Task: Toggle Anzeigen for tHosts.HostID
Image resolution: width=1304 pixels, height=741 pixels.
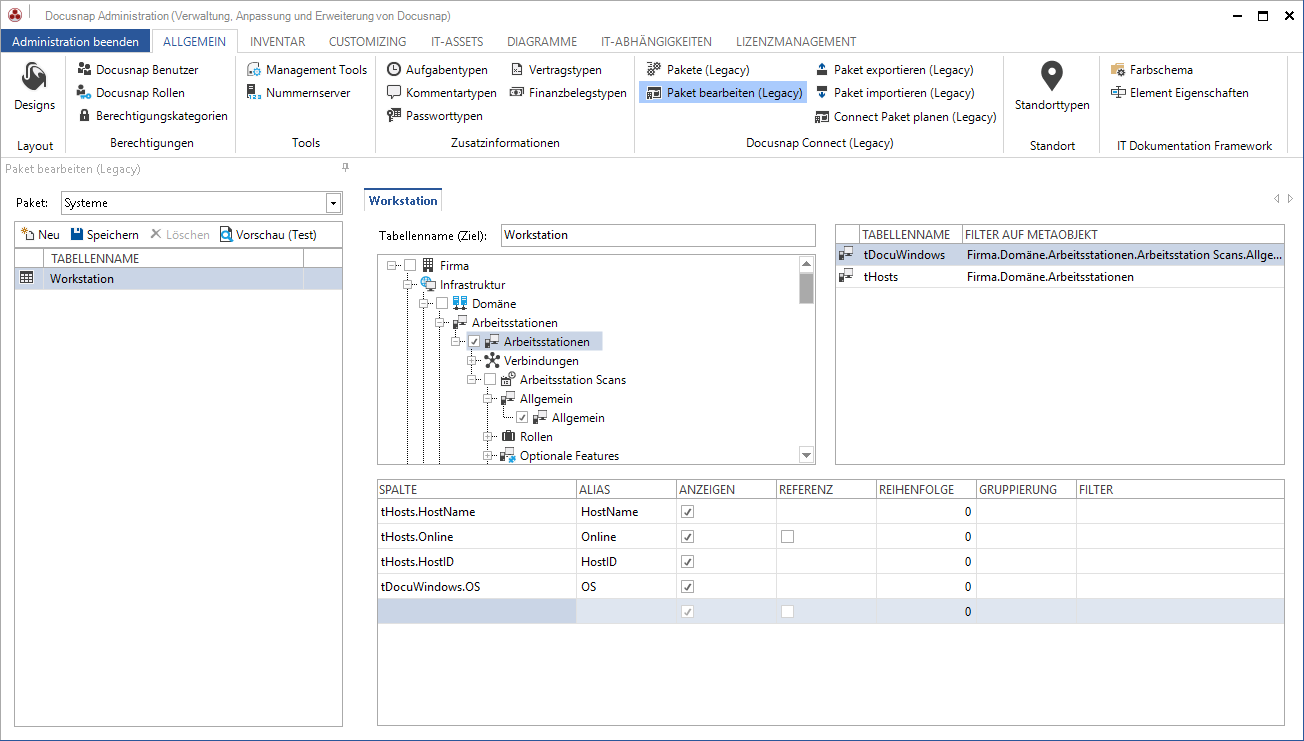Action: 687,562
